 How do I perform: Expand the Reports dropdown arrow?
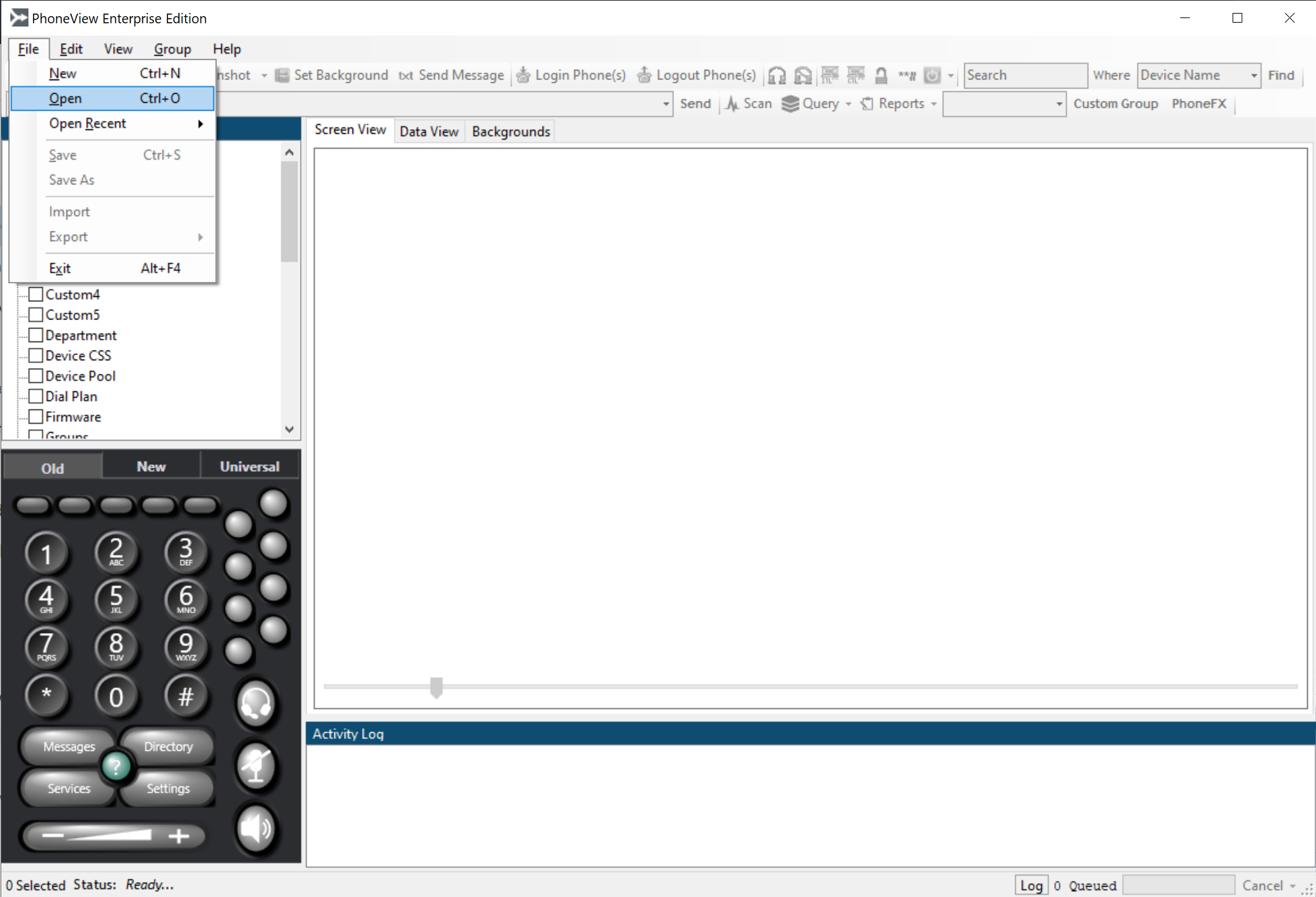(x=933, y=104)
